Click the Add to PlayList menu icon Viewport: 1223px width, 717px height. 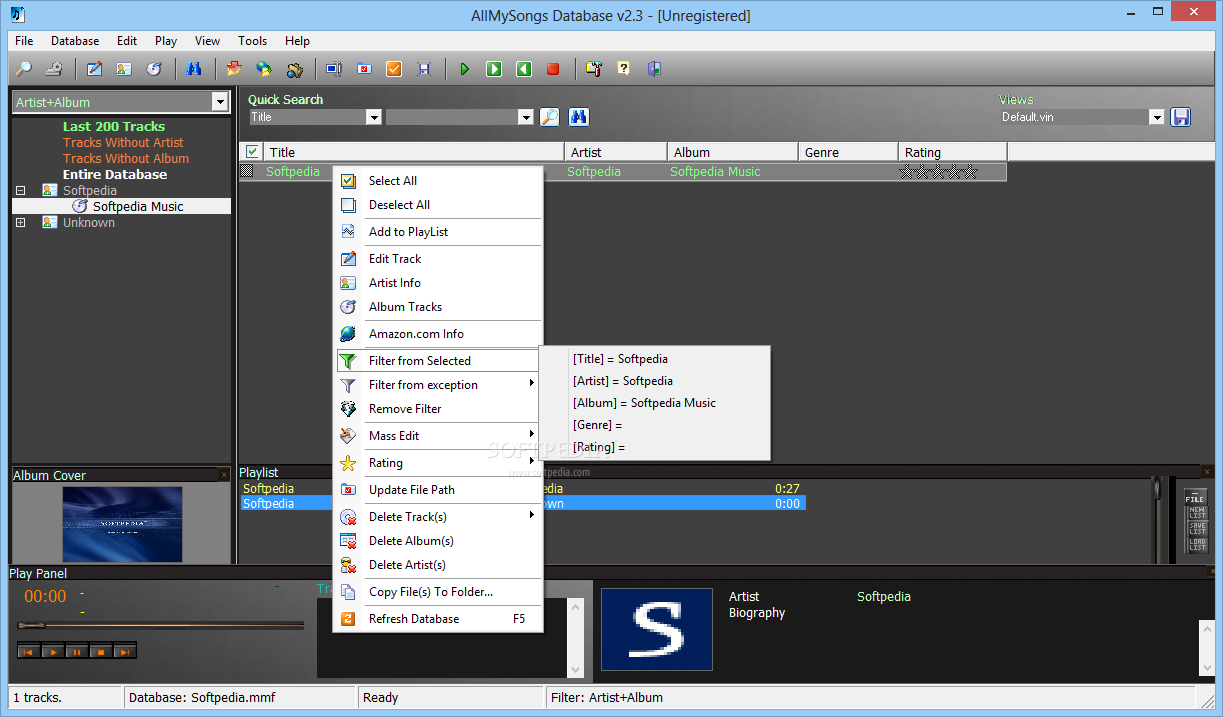(x=348, y=232)
